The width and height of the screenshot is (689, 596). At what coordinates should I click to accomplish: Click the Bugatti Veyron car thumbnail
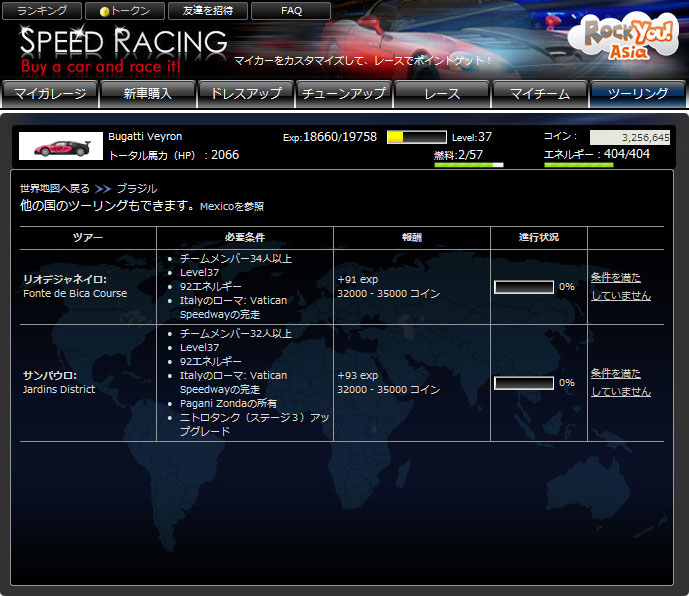point(61,146)
